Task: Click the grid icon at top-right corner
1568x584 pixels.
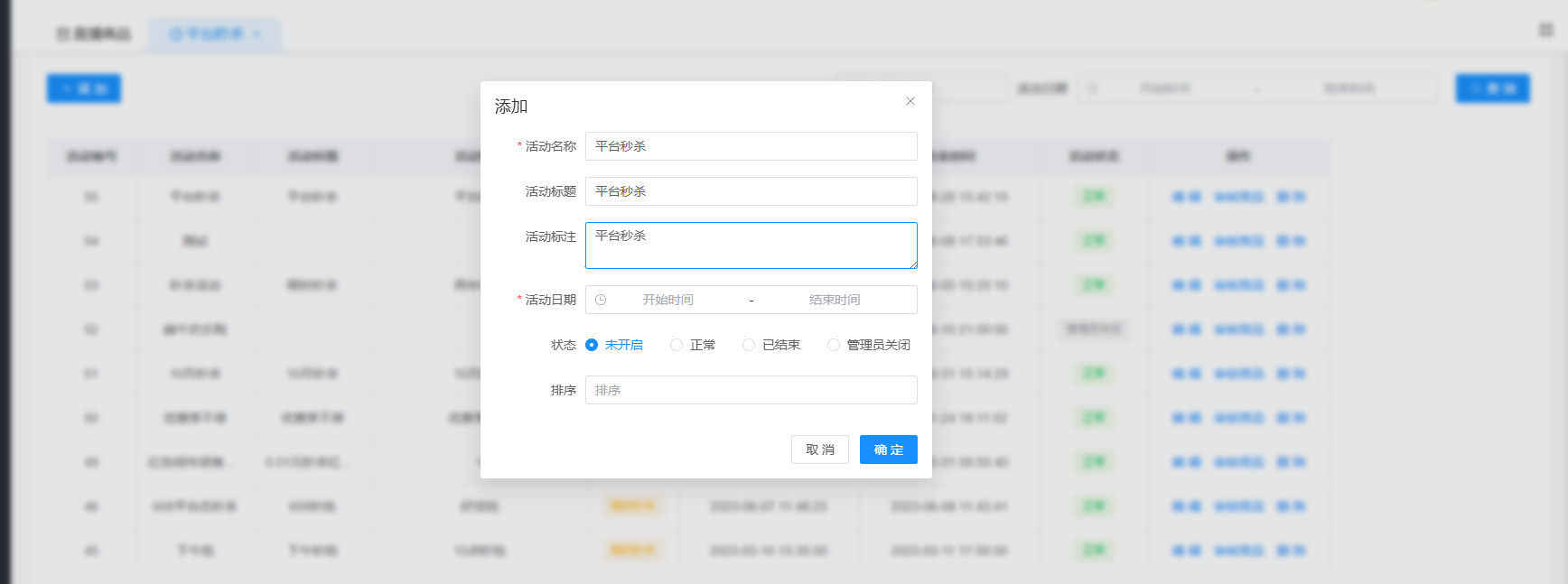Action: [x=1545, y=30]
